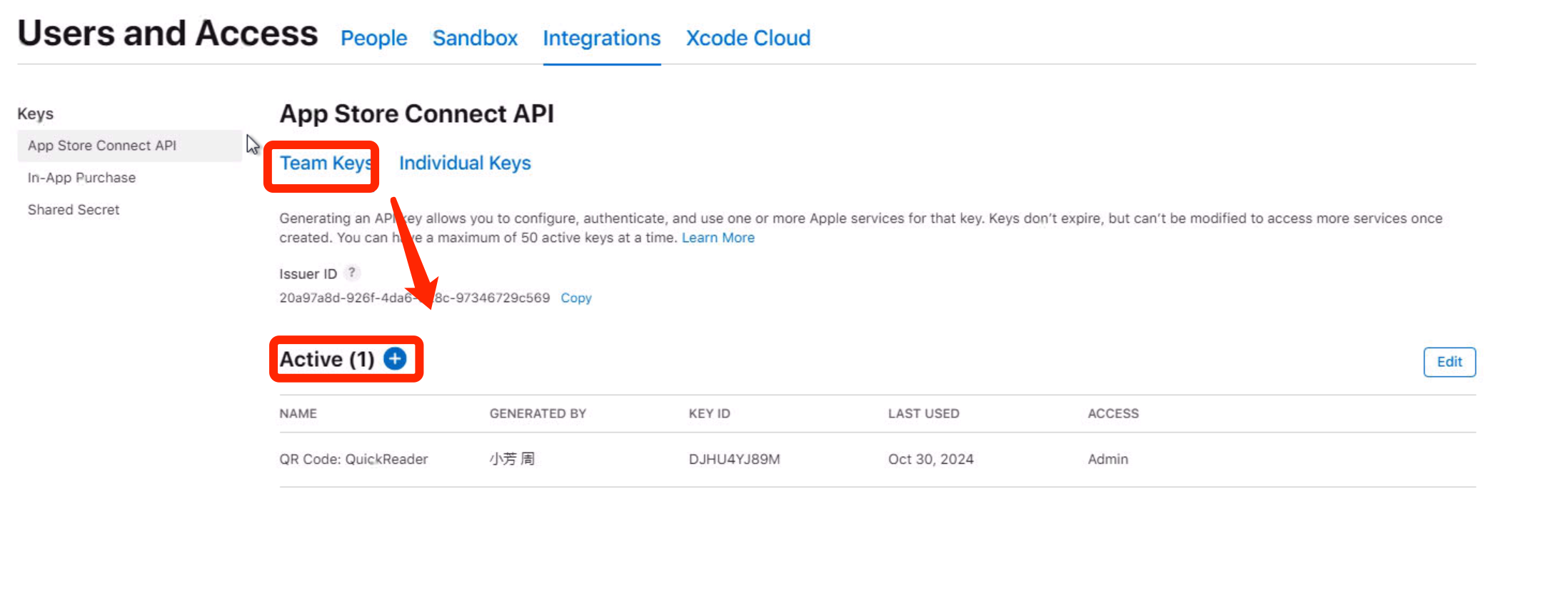Click the Issuer ID question mark icon
Viewport: 1568px width, 591px height.
pos(351,273)
